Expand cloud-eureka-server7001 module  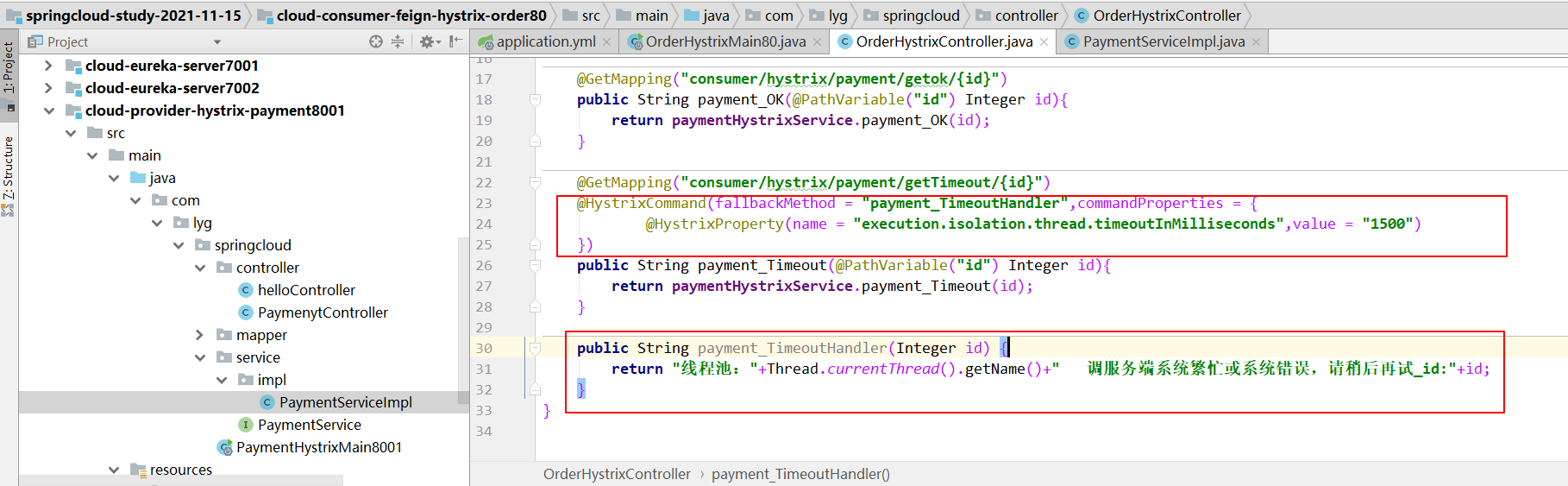tap(48, 66)
